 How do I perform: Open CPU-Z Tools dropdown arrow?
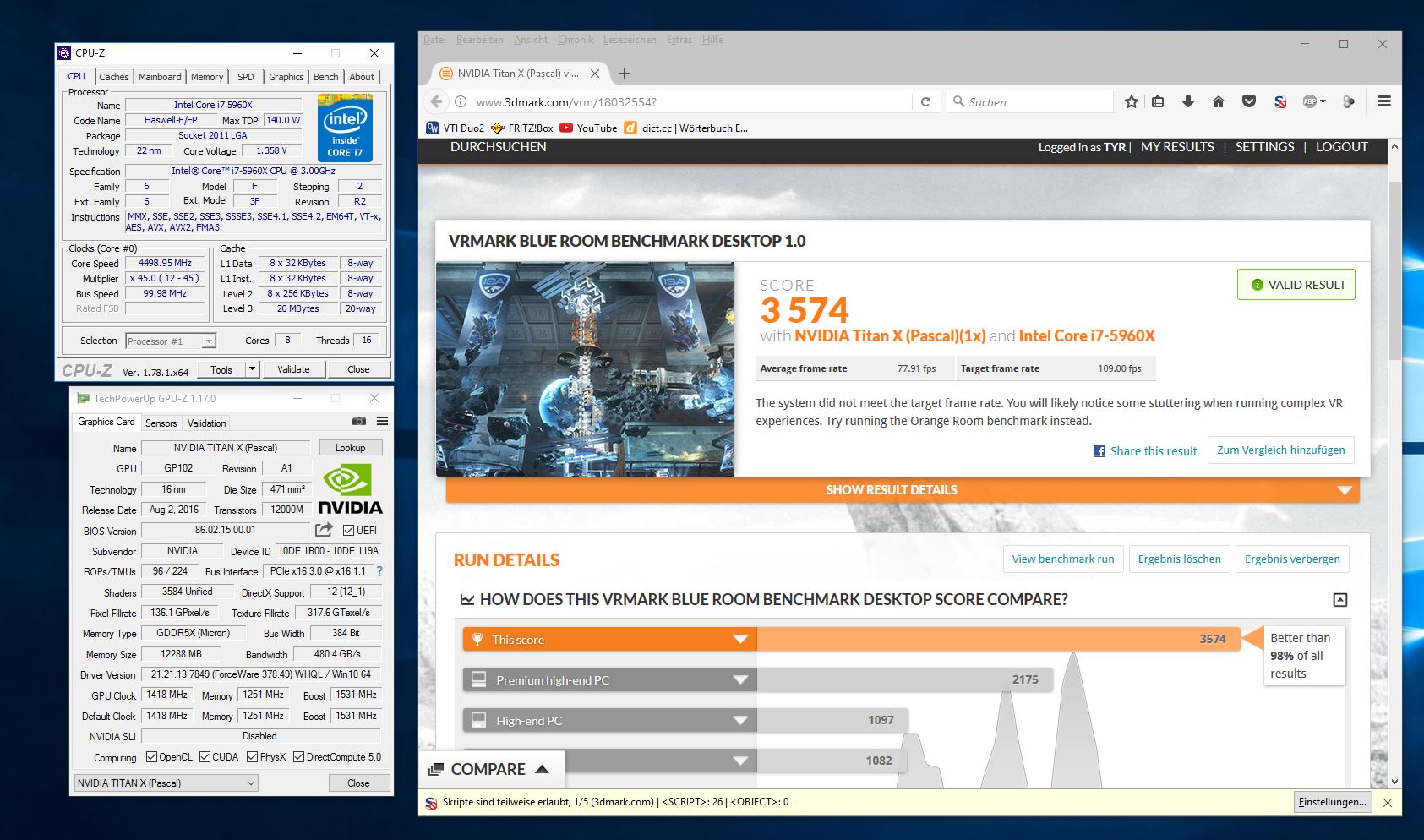click(x=252, y=369)
